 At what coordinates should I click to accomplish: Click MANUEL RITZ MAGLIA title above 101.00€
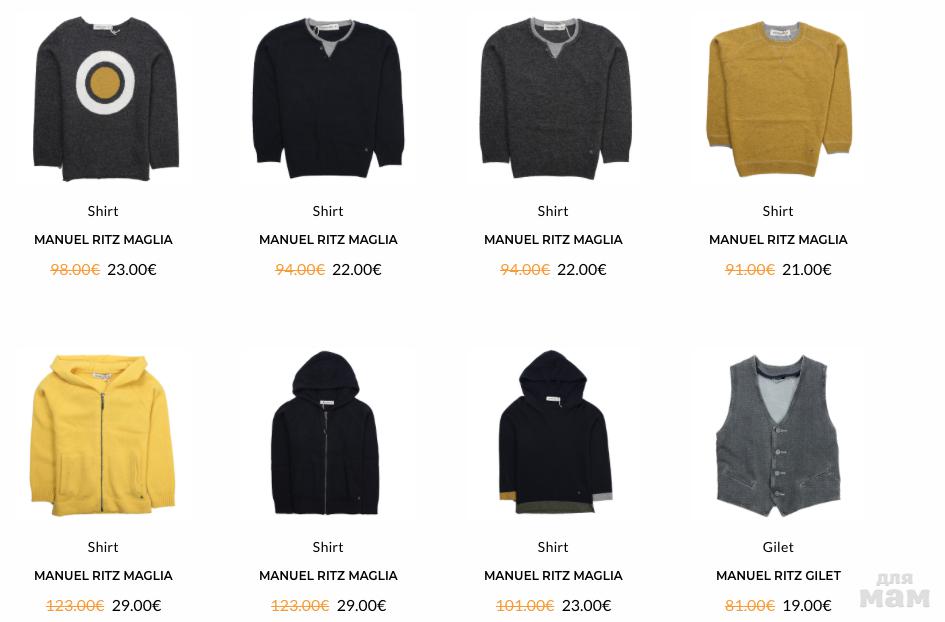point(553,576)
